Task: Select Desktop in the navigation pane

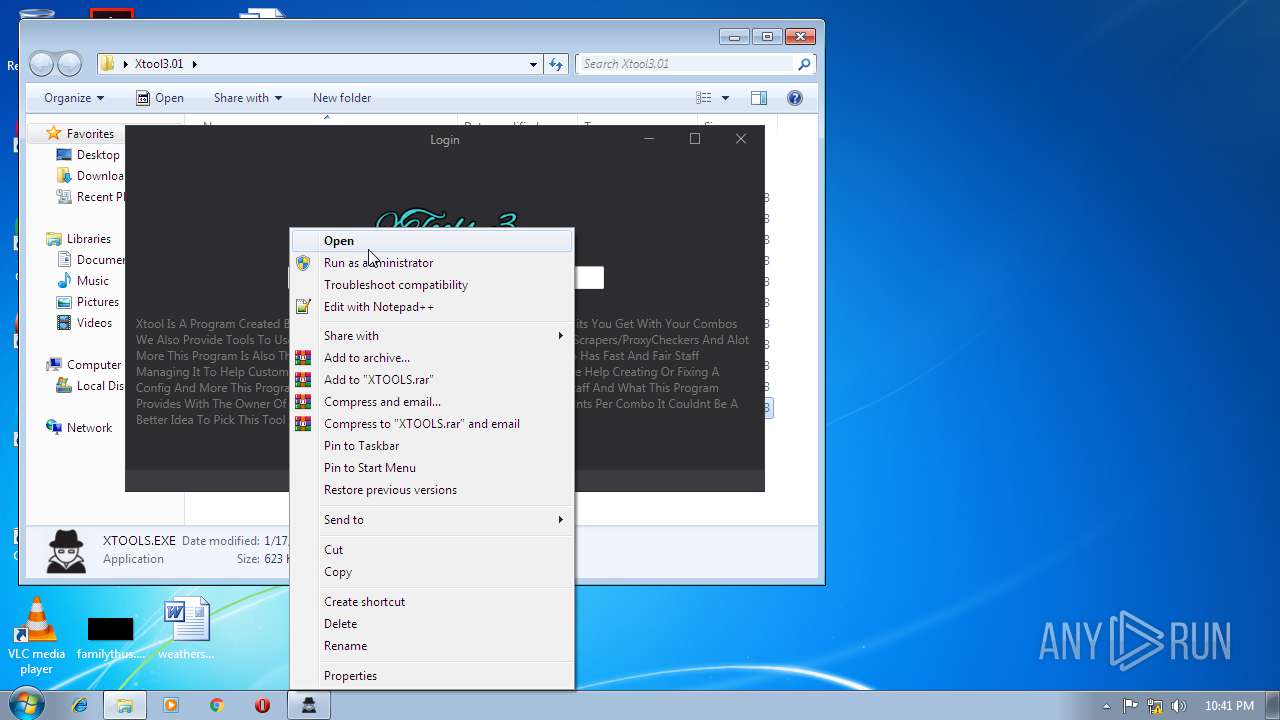Action: pyautogui.click(x=98, y=155)
